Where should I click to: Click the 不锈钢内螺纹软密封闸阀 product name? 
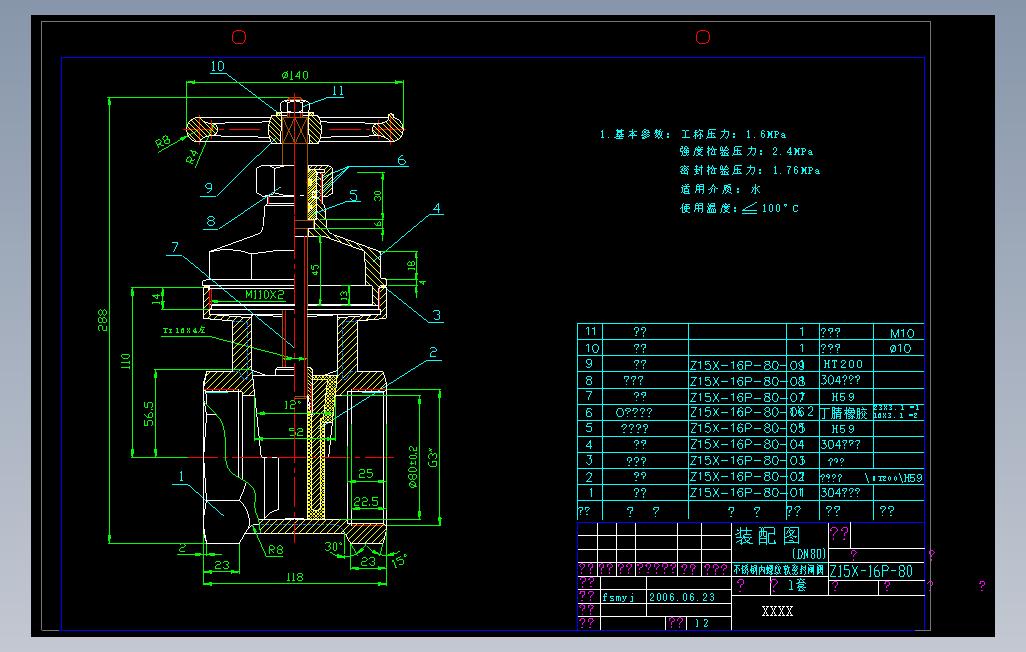779,570
